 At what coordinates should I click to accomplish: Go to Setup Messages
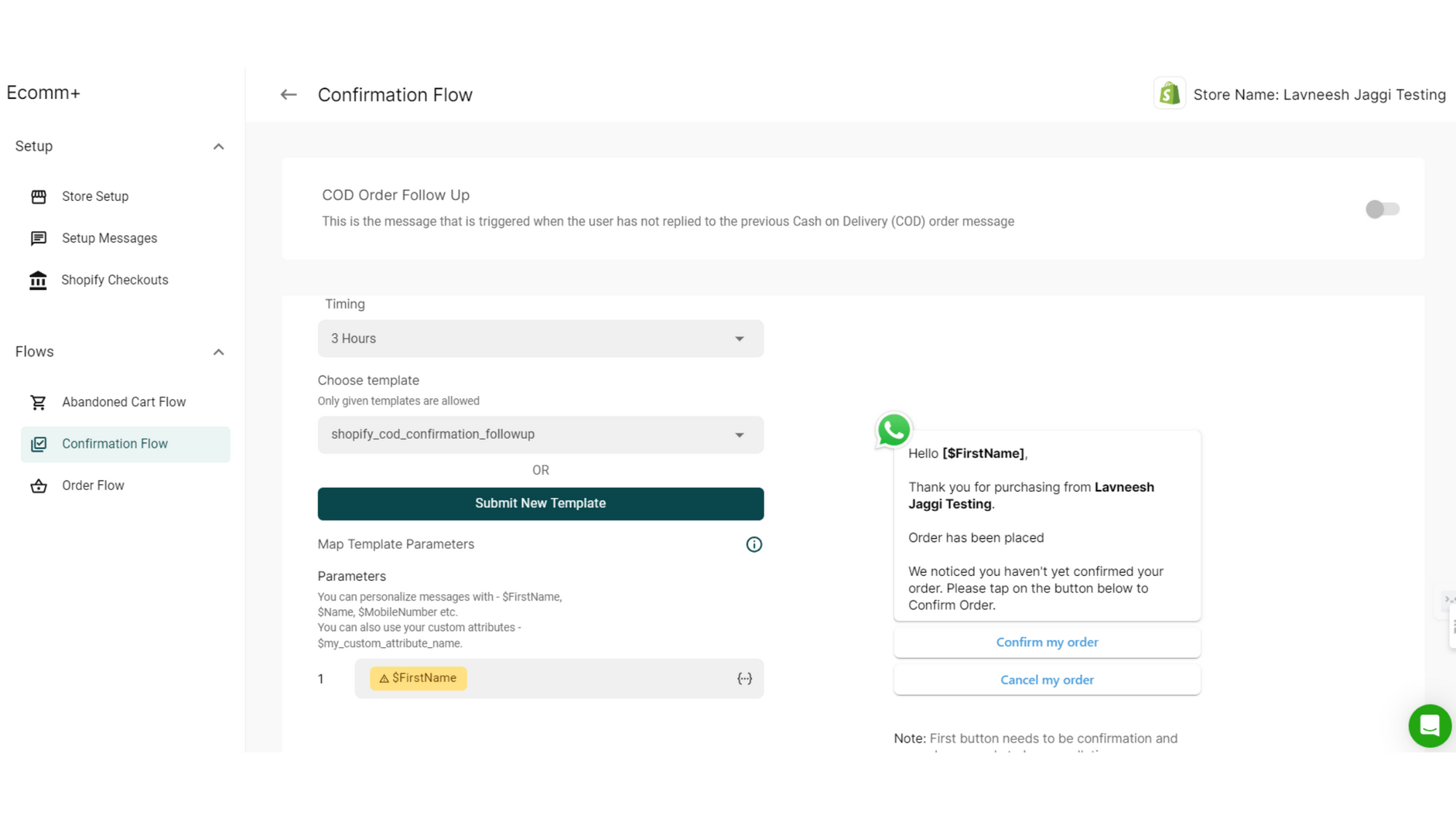coord(109,239)
